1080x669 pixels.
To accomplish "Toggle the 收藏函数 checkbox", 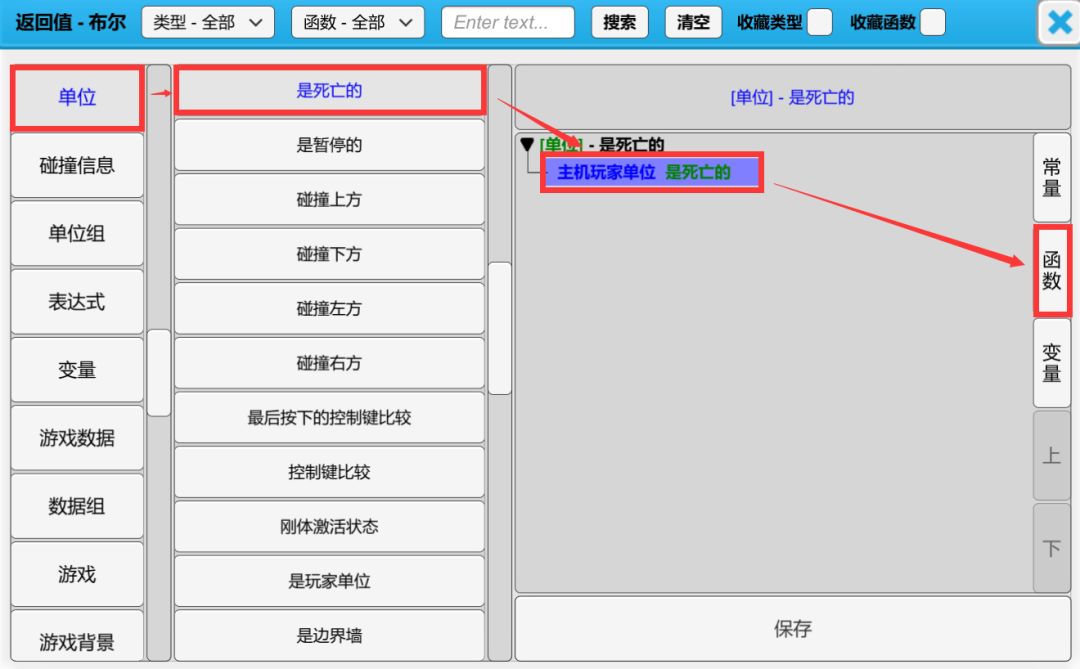I will [x=932, y=22].
